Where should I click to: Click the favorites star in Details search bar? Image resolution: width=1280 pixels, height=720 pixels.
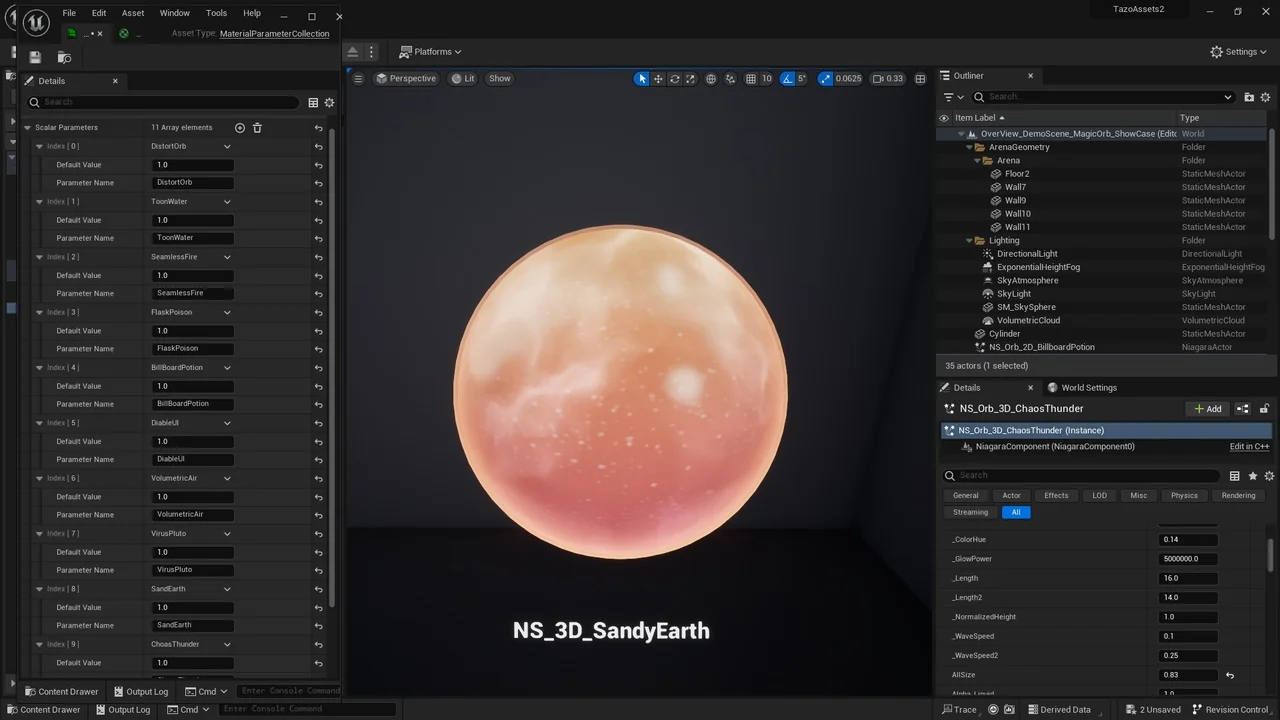click(x=1252, y=474)
